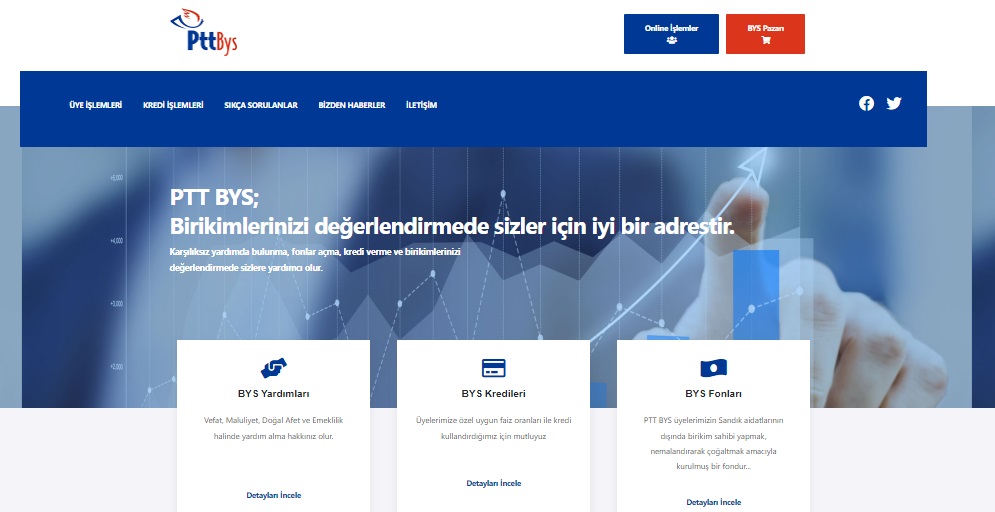995x512 pixels.
Task: Click the 'Karşılıksız yardımda bulunma' subtitle text
Action: pyautogui.click(x=315, y=259)
